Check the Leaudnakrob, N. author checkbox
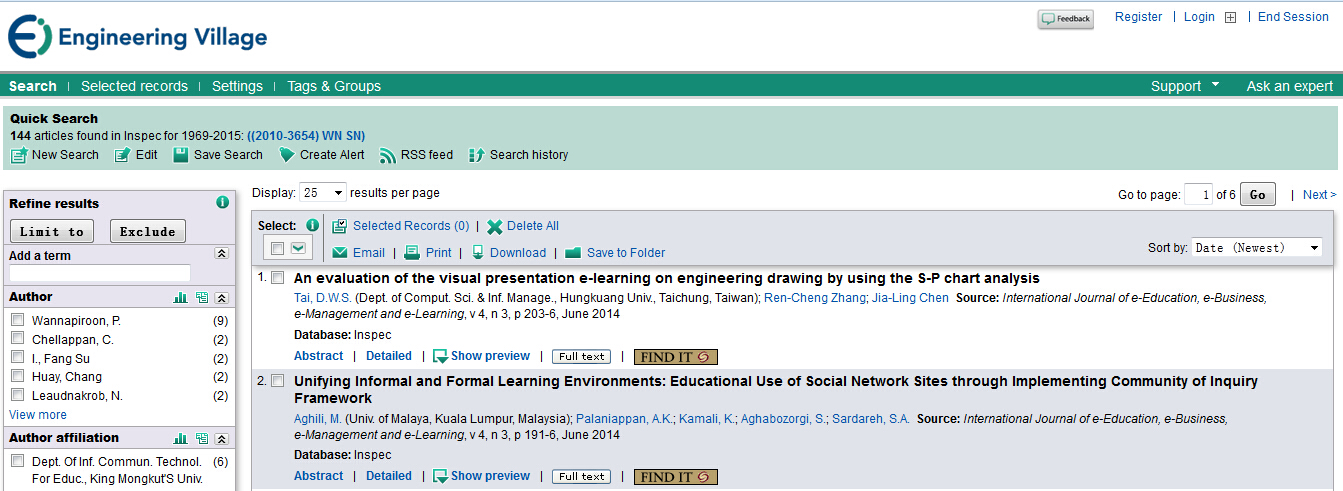The image size is (1343, 491). point(17,395)
